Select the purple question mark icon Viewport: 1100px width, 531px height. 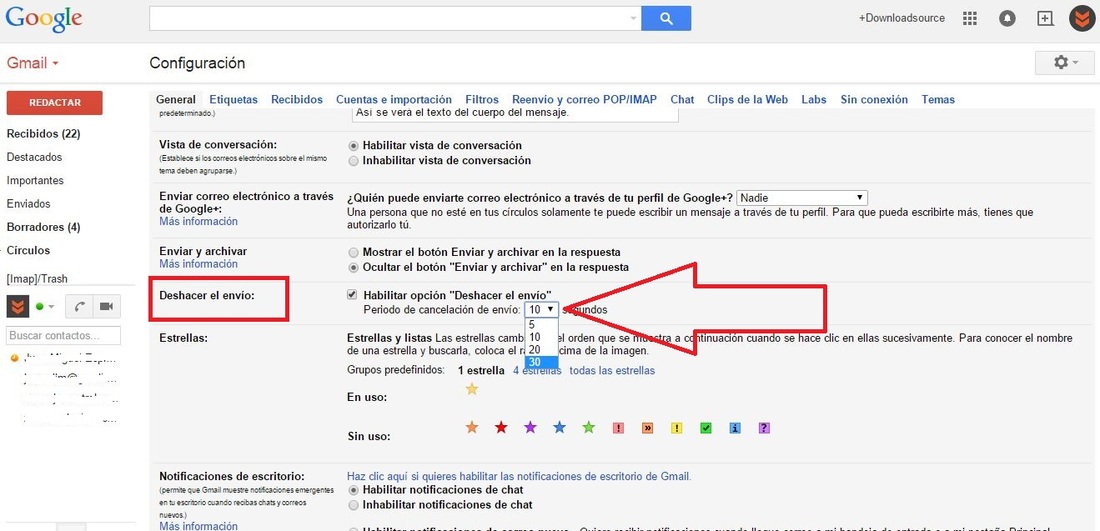tap(764, 428)
